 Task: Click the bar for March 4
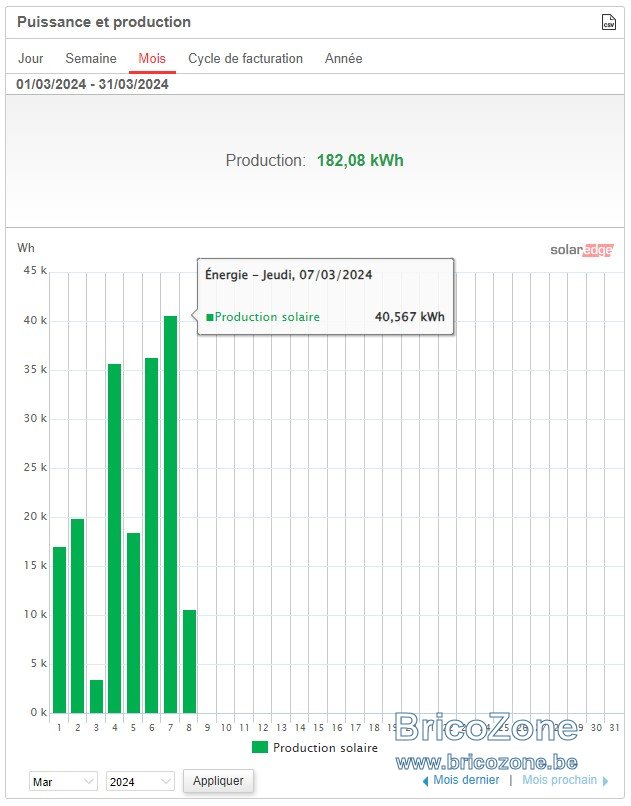coord(115,539)
